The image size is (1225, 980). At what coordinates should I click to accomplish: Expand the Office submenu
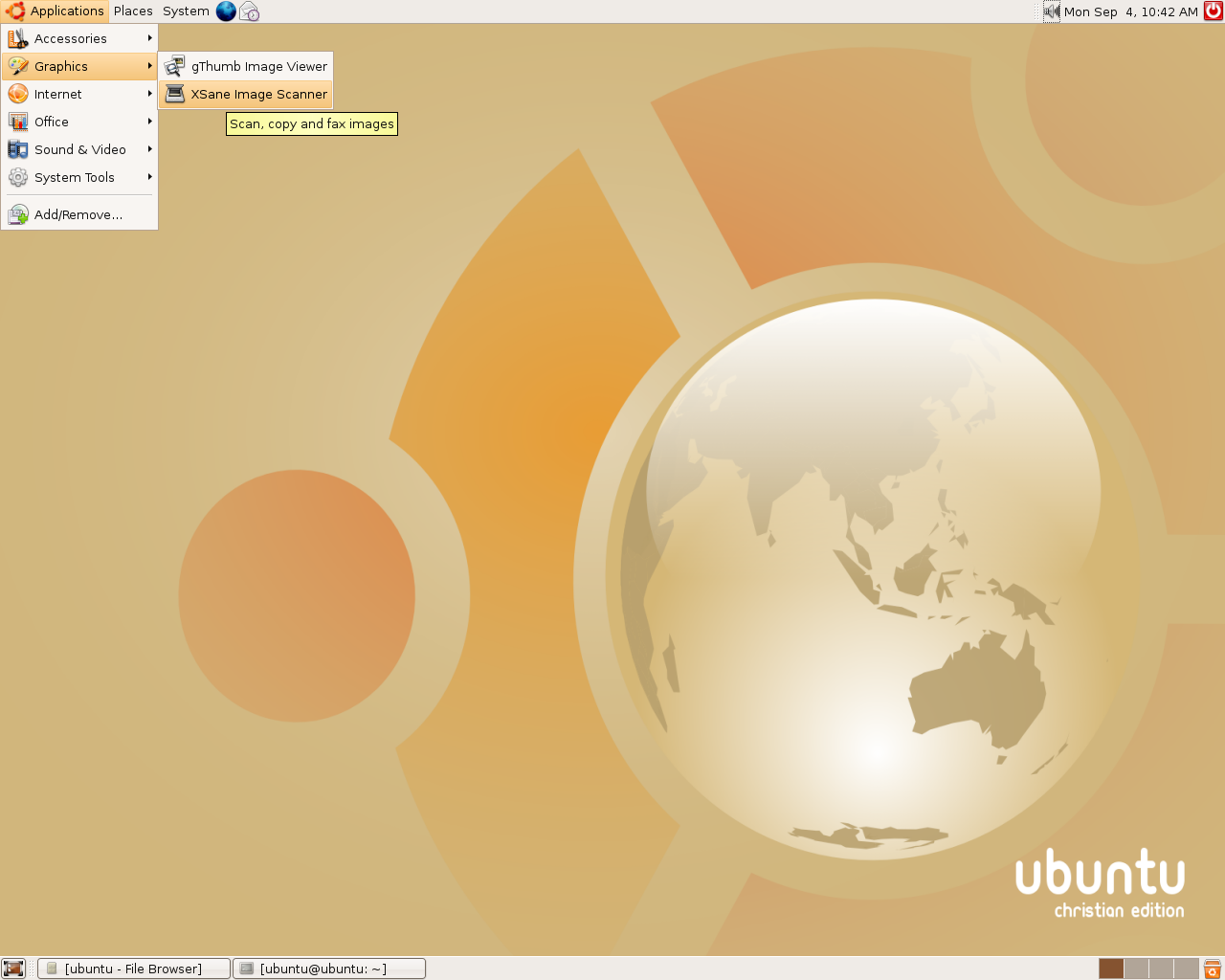[x=79, y=122]
